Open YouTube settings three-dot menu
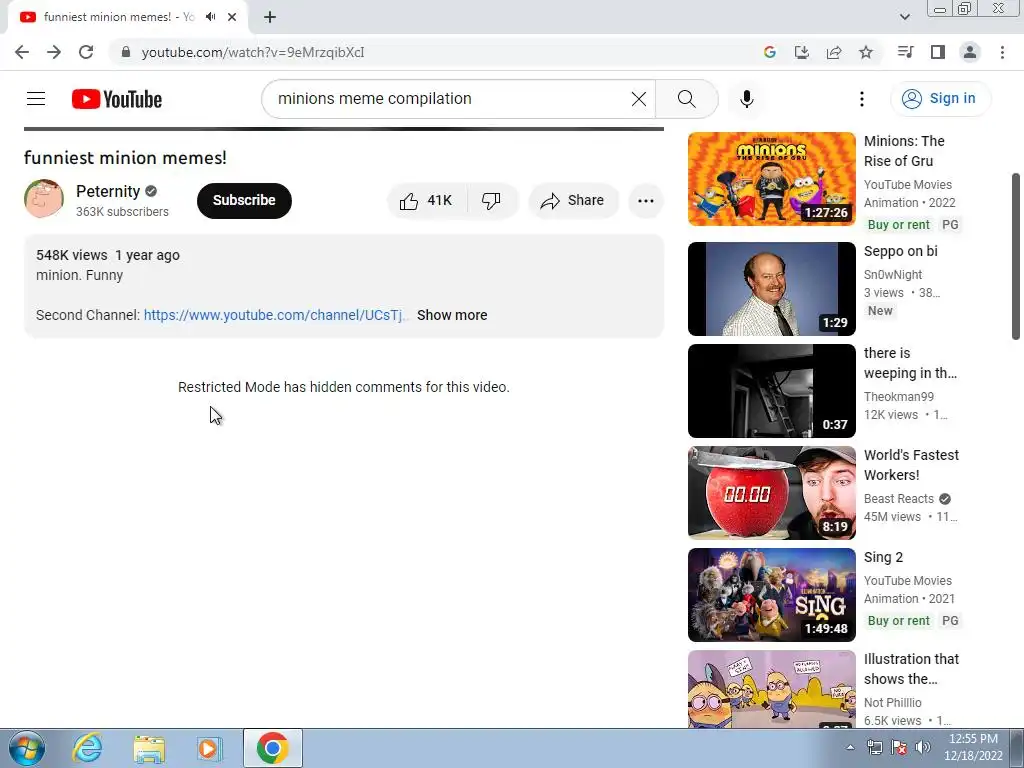This screenshot has width=1024, height=768. tap(861, 99)
